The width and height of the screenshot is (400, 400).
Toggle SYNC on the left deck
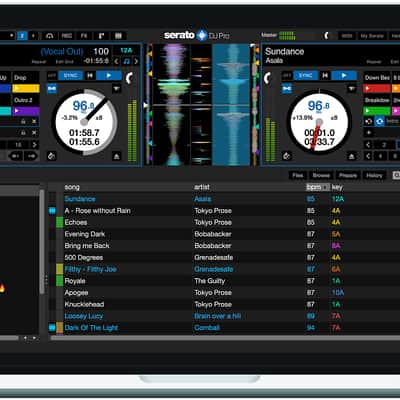click(71, 76)
